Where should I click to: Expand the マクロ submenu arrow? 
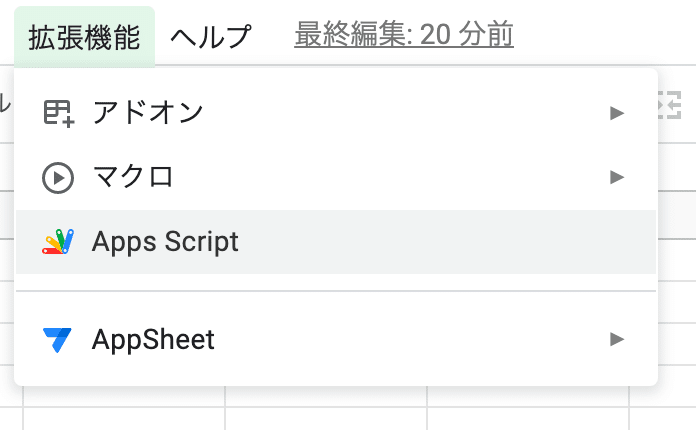(x=617, y=178)
